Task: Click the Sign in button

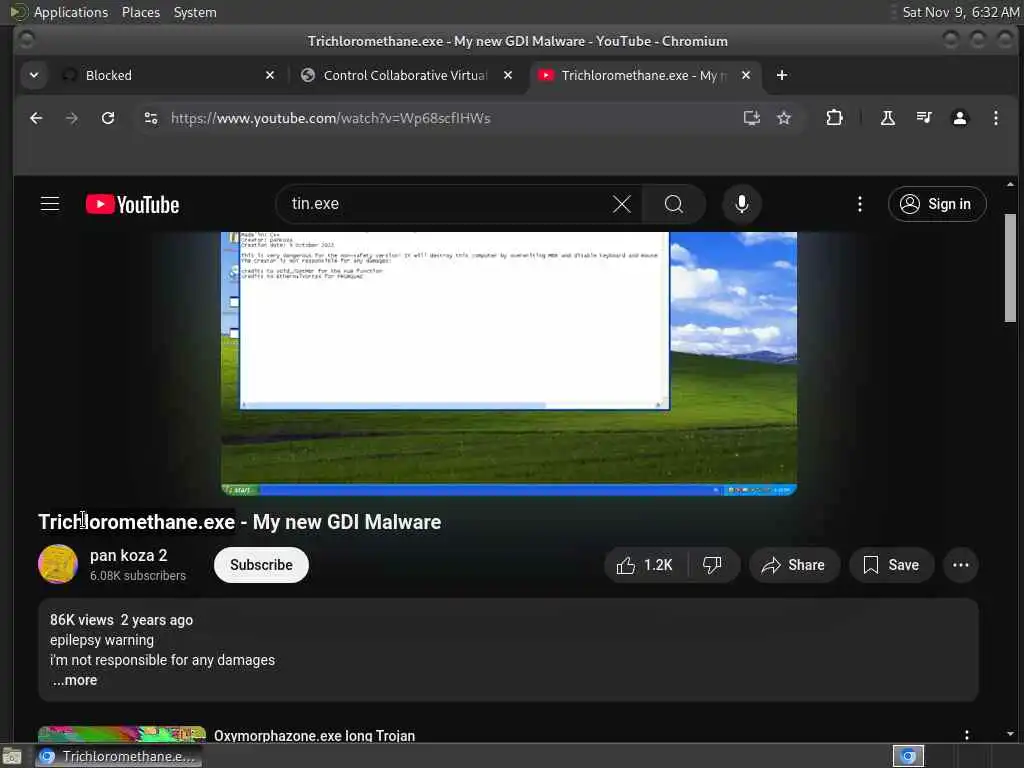Action: pos(937,204)
